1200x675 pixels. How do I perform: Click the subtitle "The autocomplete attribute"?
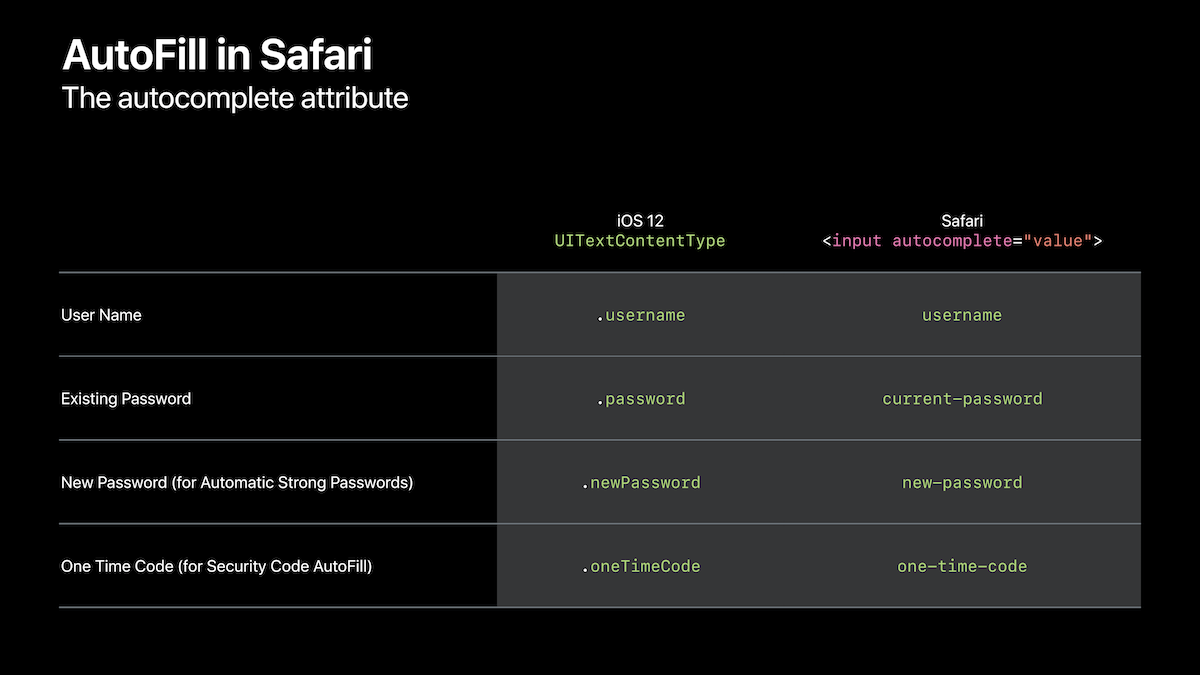click(235, 99)
